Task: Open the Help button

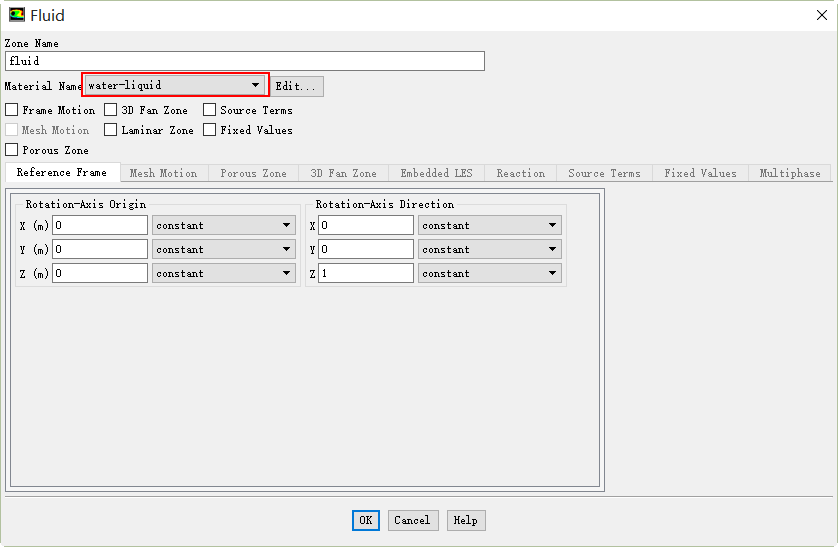Action: tap(466, 520)
